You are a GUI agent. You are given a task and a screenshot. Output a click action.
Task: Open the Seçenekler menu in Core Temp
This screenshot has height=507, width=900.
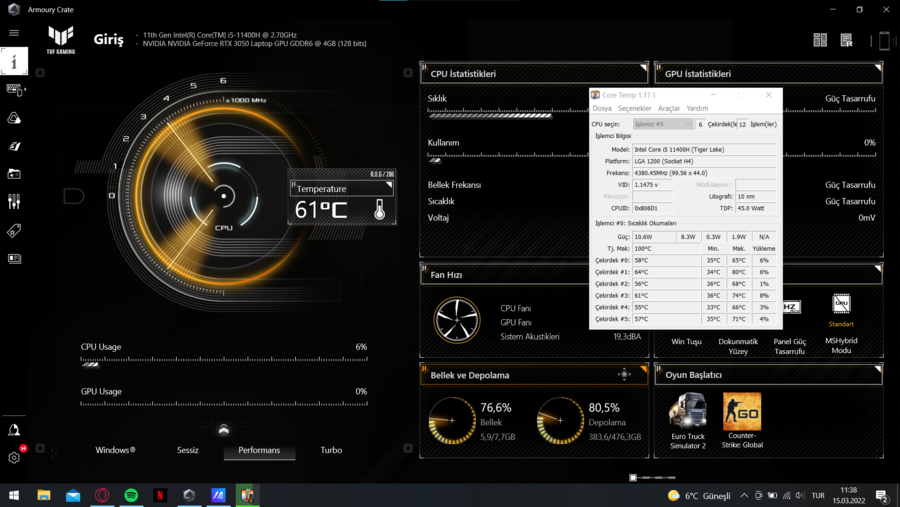635,108
